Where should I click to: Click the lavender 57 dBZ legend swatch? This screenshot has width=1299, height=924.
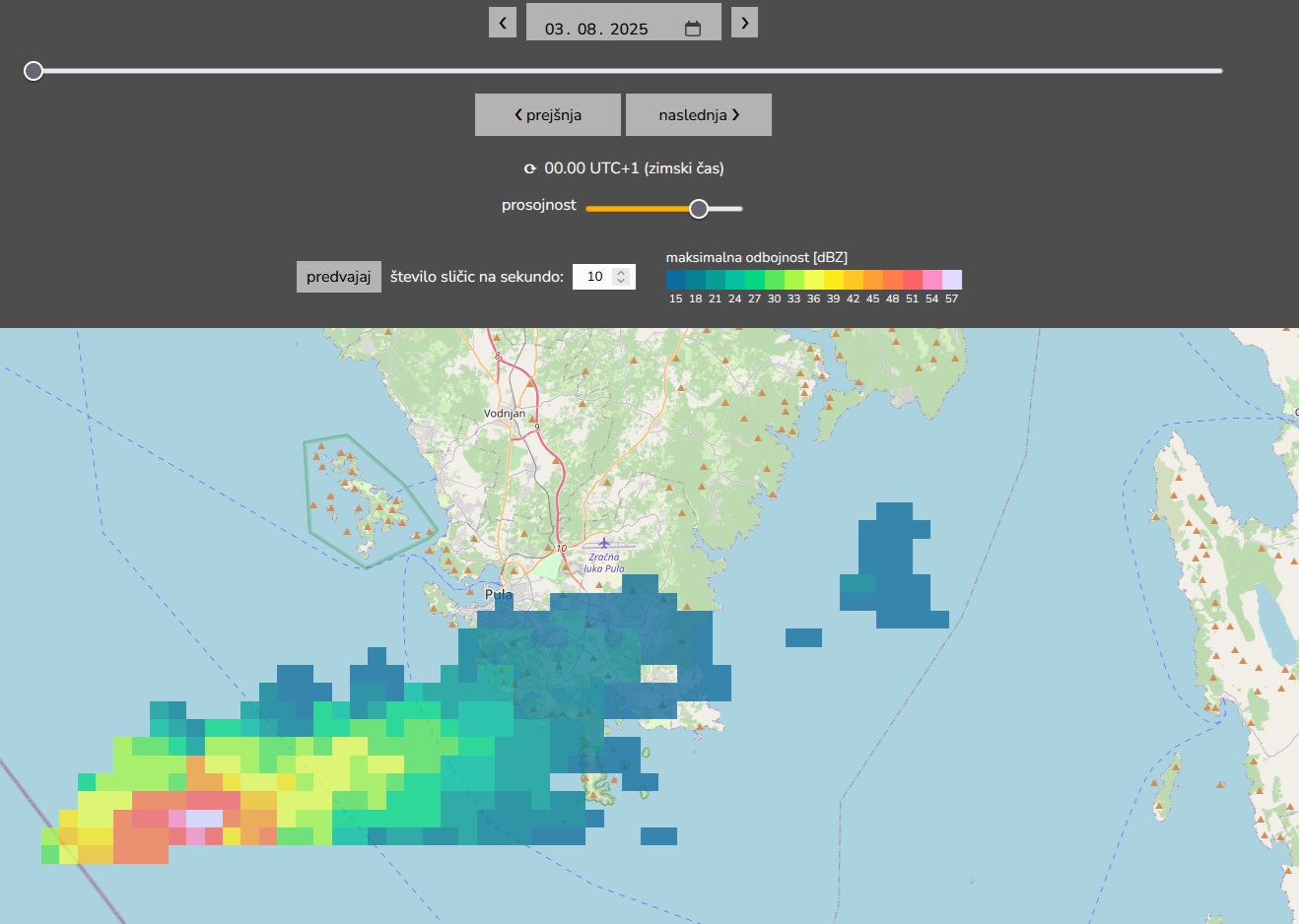[x=952, y=280]
